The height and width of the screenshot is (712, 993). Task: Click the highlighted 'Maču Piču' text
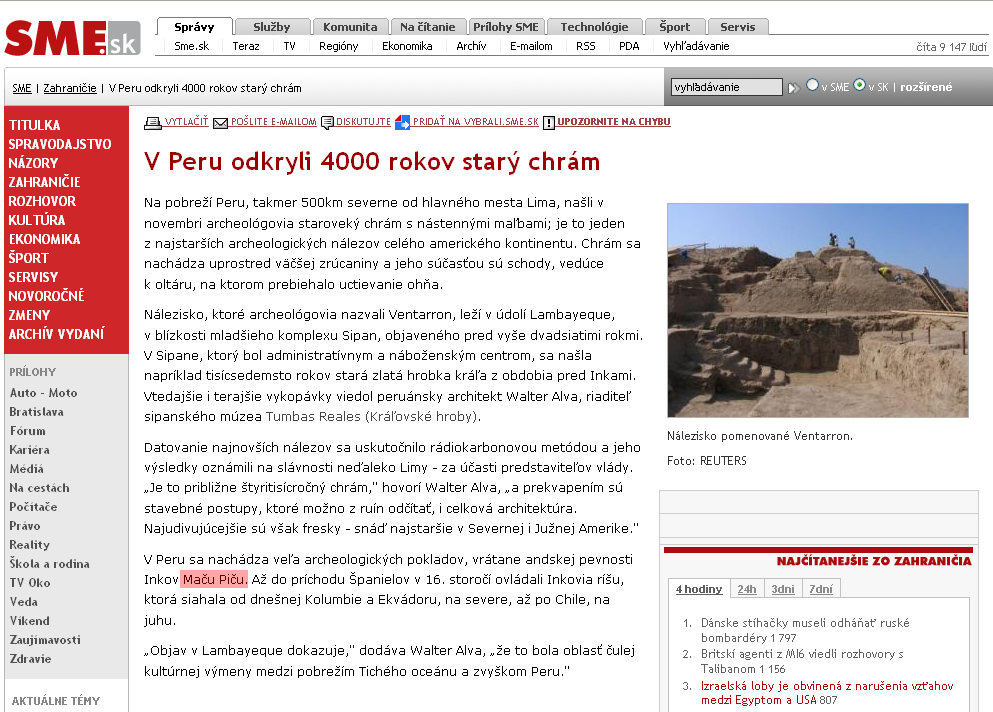pyautogui.click(x=214, y=580)
